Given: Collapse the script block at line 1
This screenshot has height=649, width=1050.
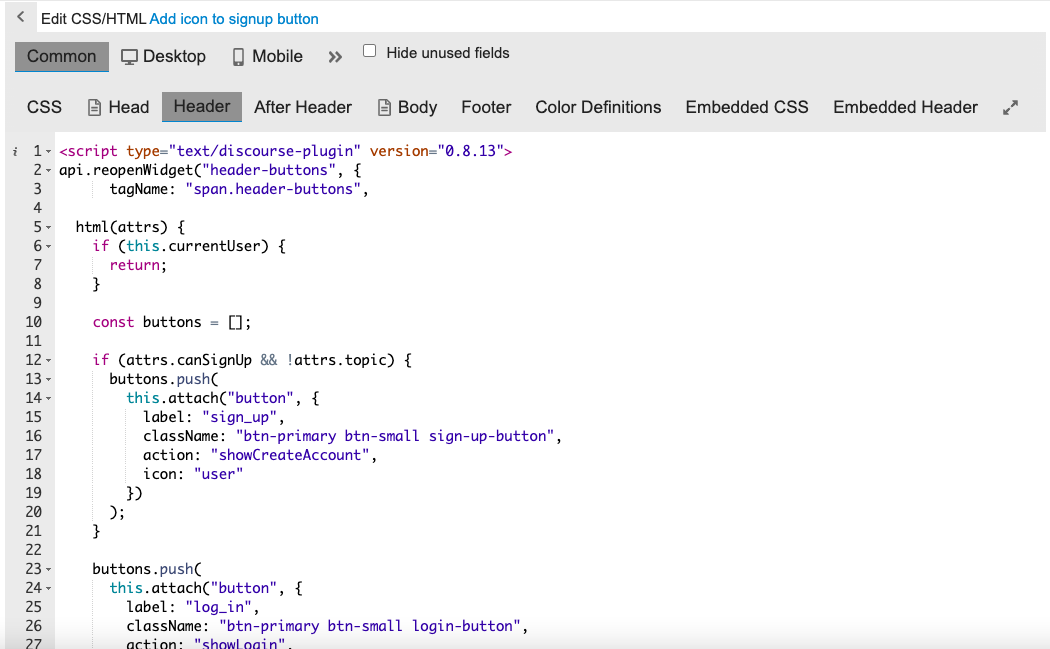Looking at the screenshot, I should click(x=49, y=151).
